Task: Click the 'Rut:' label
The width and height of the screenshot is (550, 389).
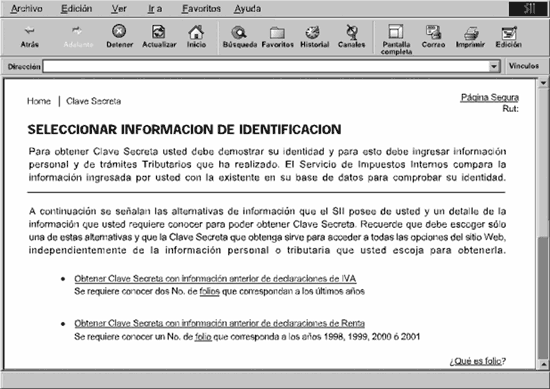Action: coord(510,109)
